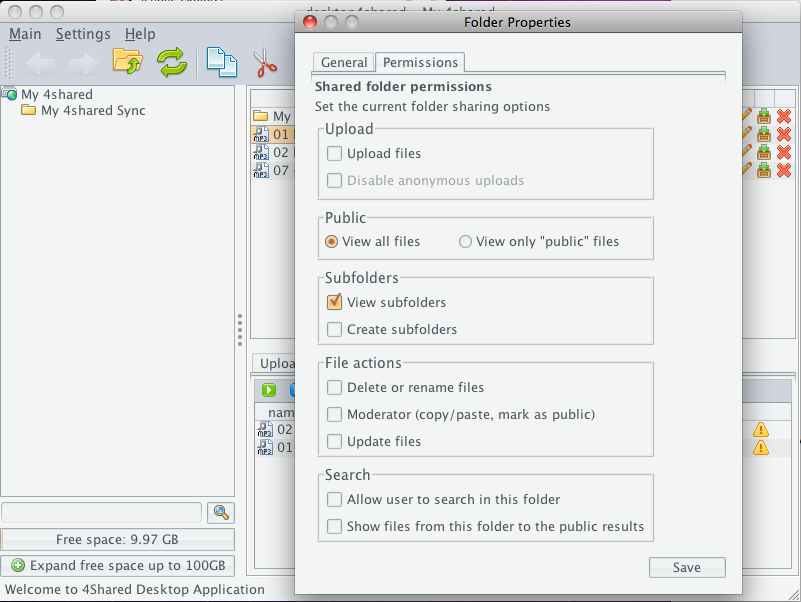Click the folder upload toolbar icon
The image size is (801, 602).
pyautogui.click(x=127, y=62)
